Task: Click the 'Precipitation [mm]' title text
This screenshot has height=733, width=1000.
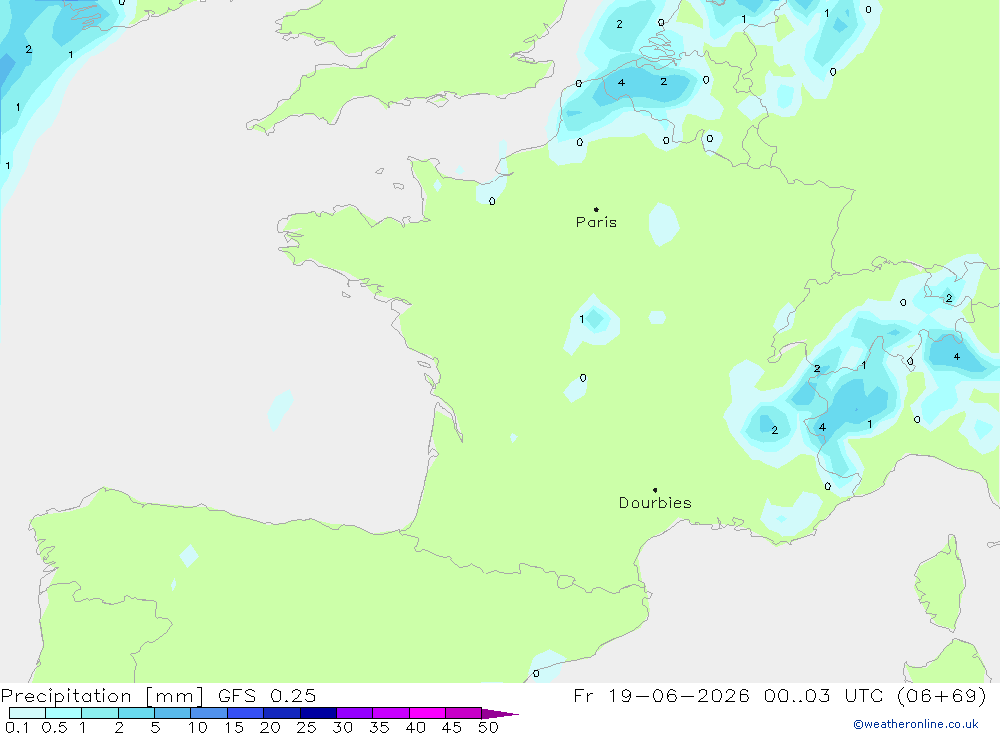Action: (102, 696)
